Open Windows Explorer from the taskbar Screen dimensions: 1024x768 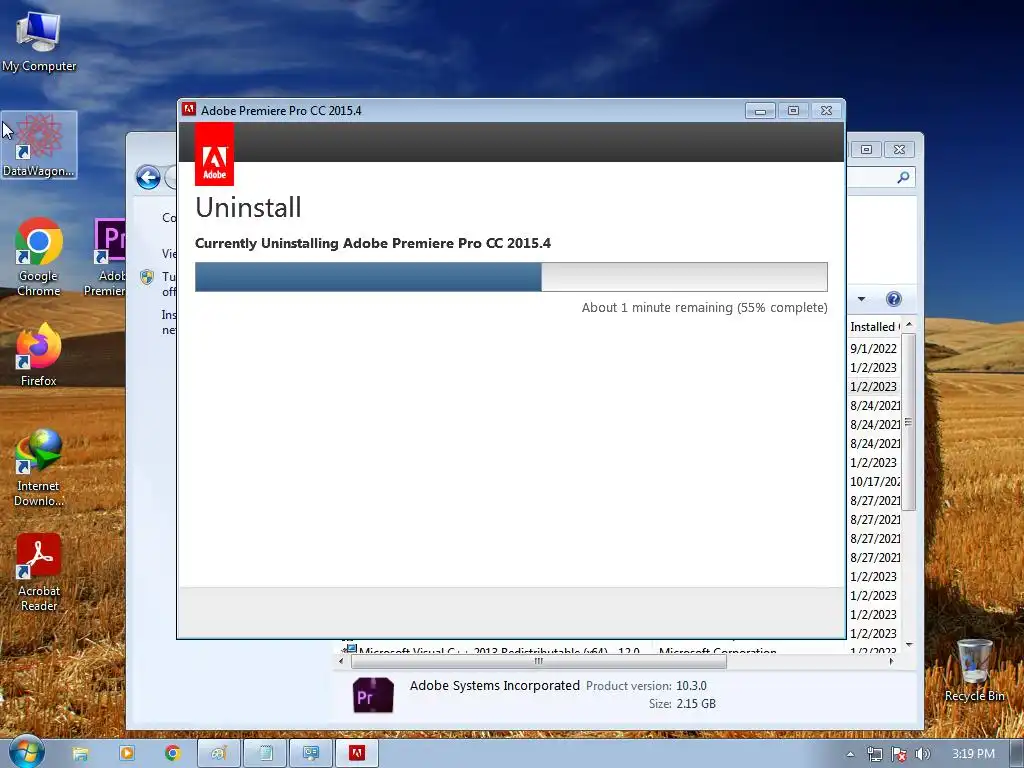click(80, 754)
